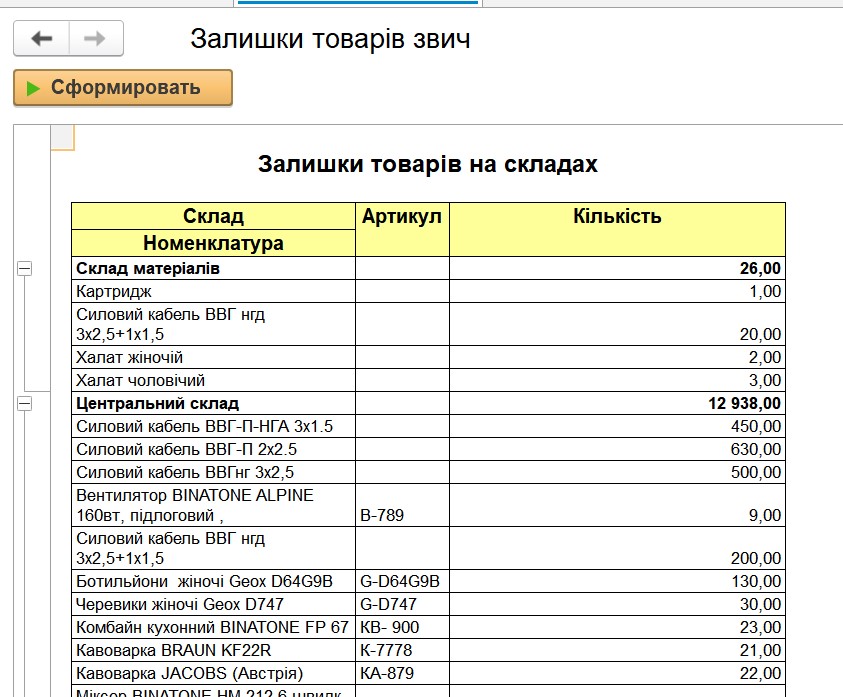
Task: Select Кавоварка BRAUN KF22R cell
Action: tap(213, 650)
